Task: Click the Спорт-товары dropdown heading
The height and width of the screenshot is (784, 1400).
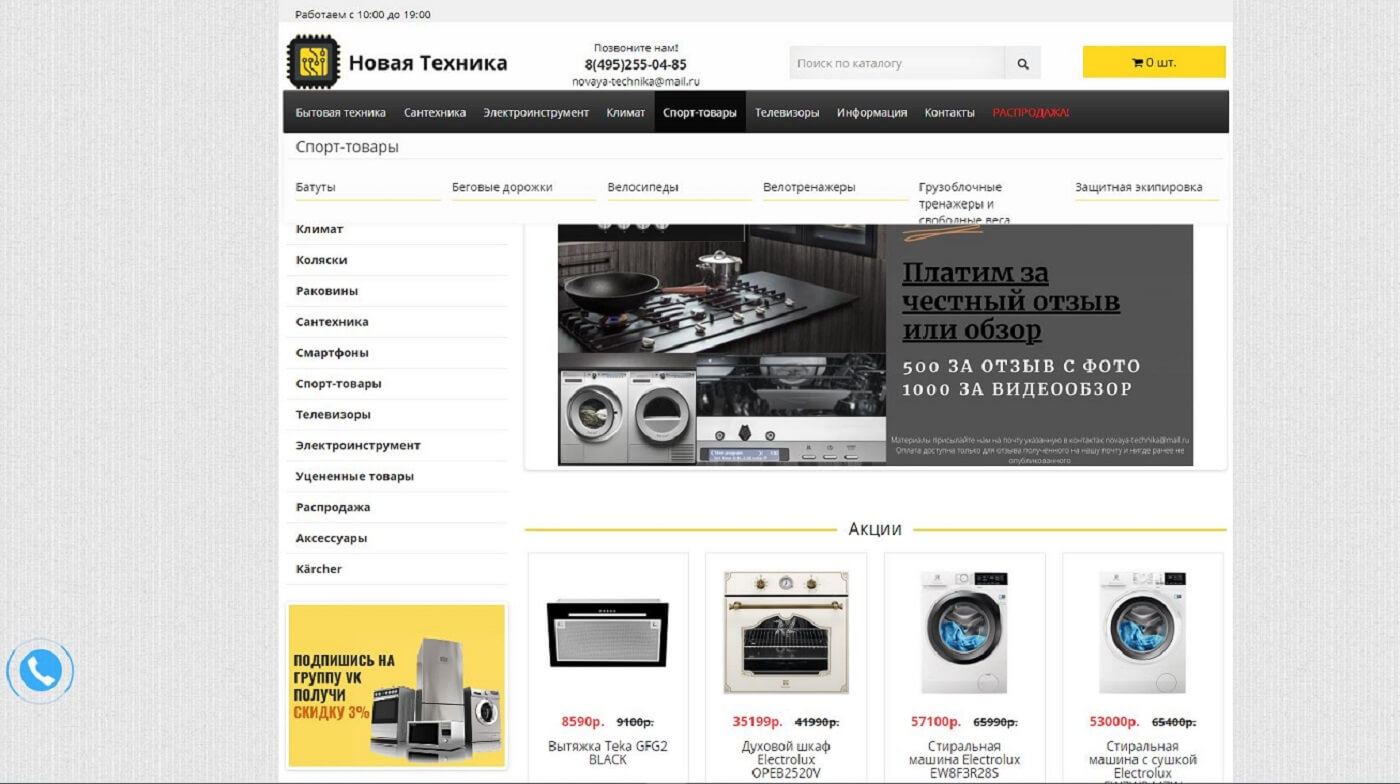Action: pos(347,147)
